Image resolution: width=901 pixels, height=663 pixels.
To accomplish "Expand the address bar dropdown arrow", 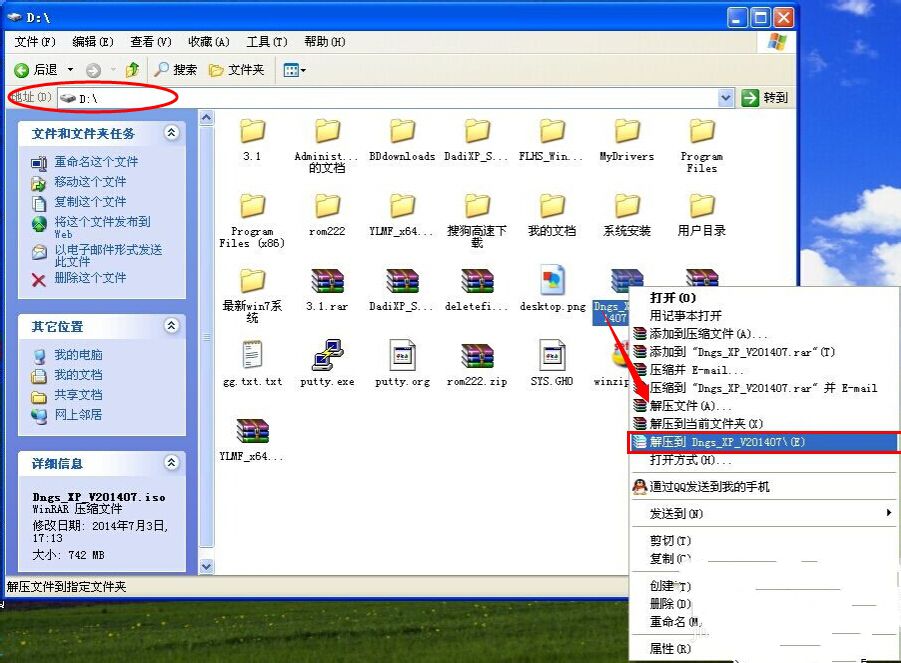I will (x=726, y=98).
